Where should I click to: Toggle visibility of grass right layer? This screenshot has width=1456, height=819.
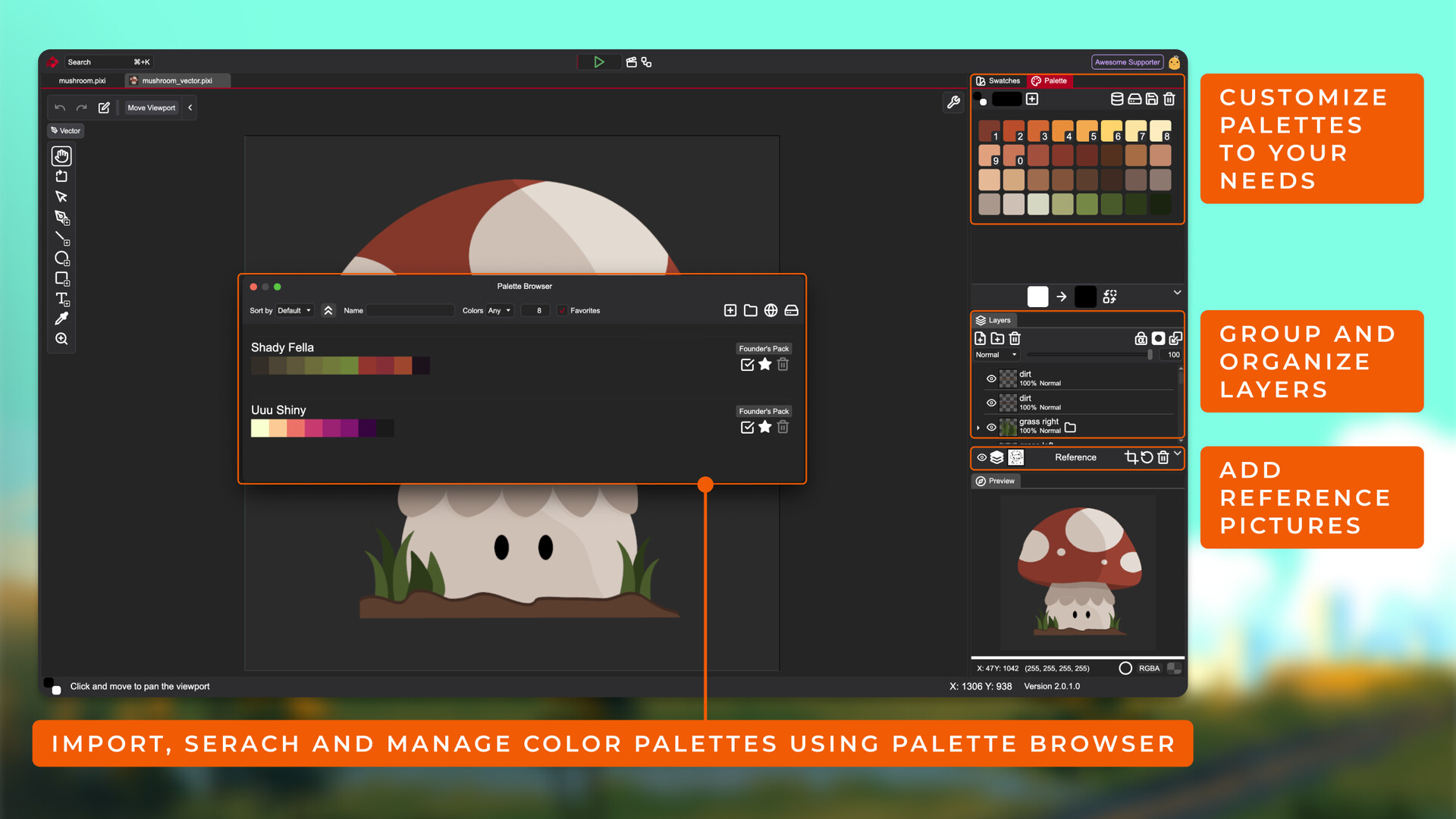991,427
